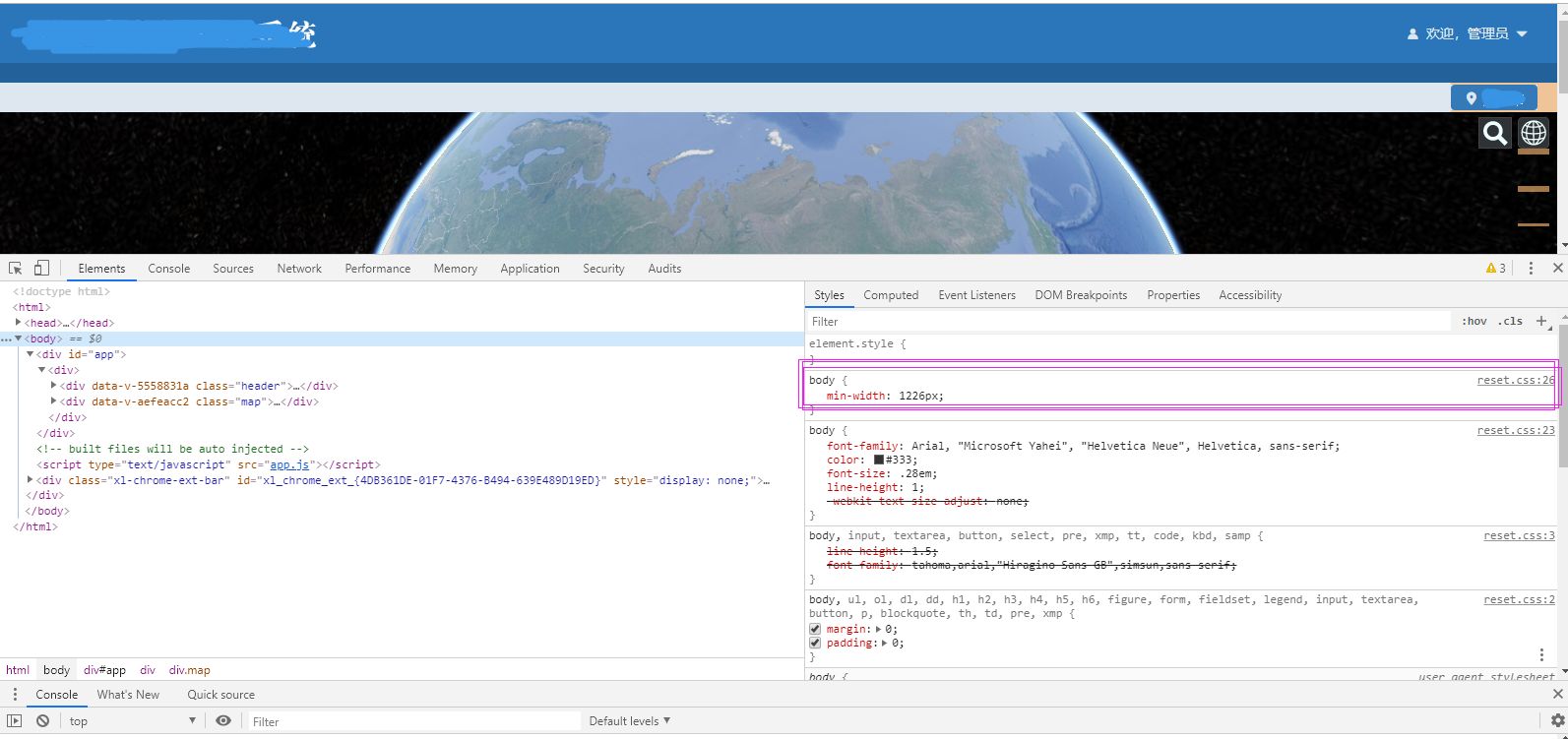Viewport: 1568px width, 739px height.
Task: Expand the margin shorthand value triangle
Action: coord(879,629)
